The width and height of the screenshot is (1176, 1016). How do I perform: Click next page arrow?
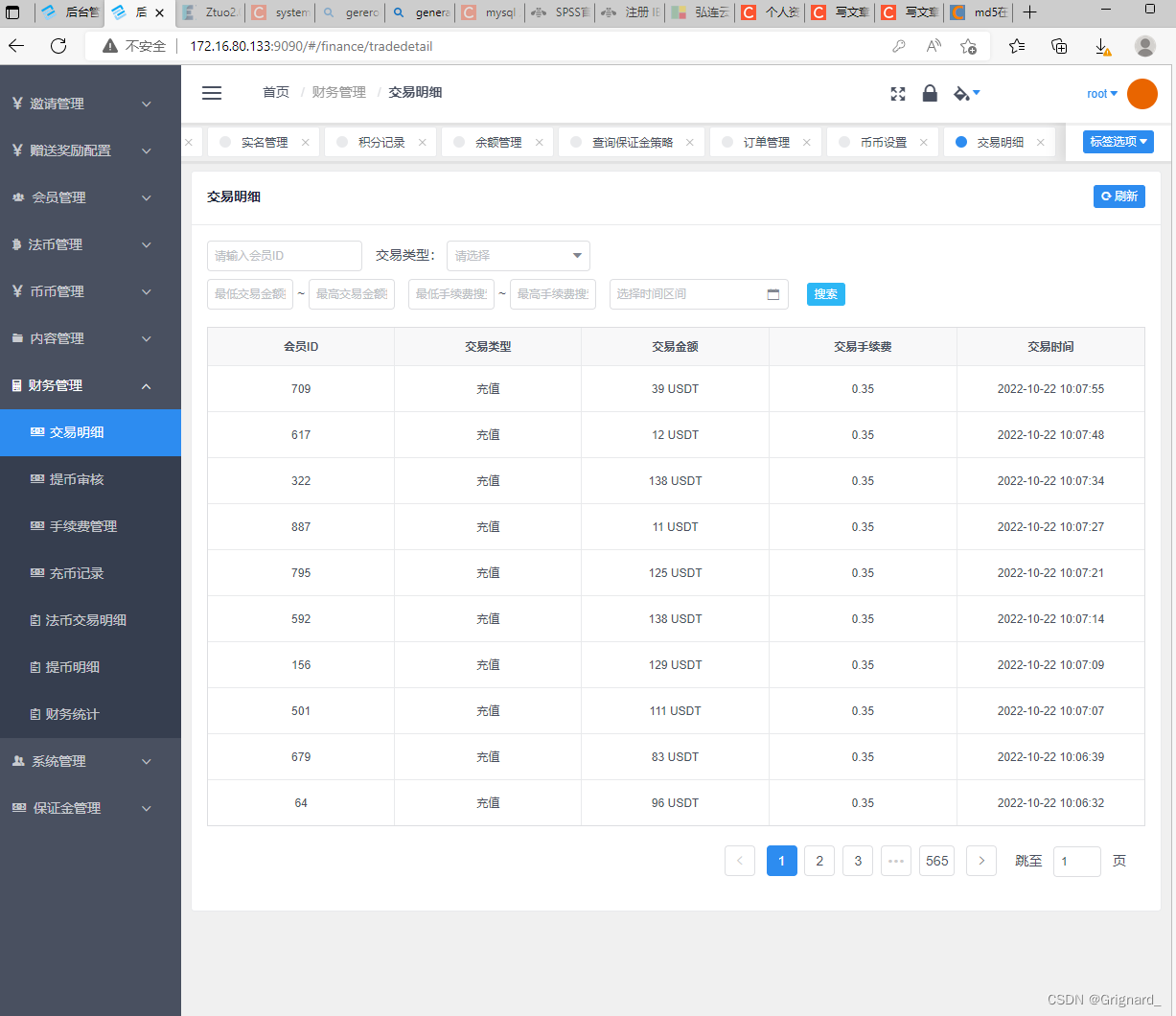pyautogui.click(x=981, y=861)
